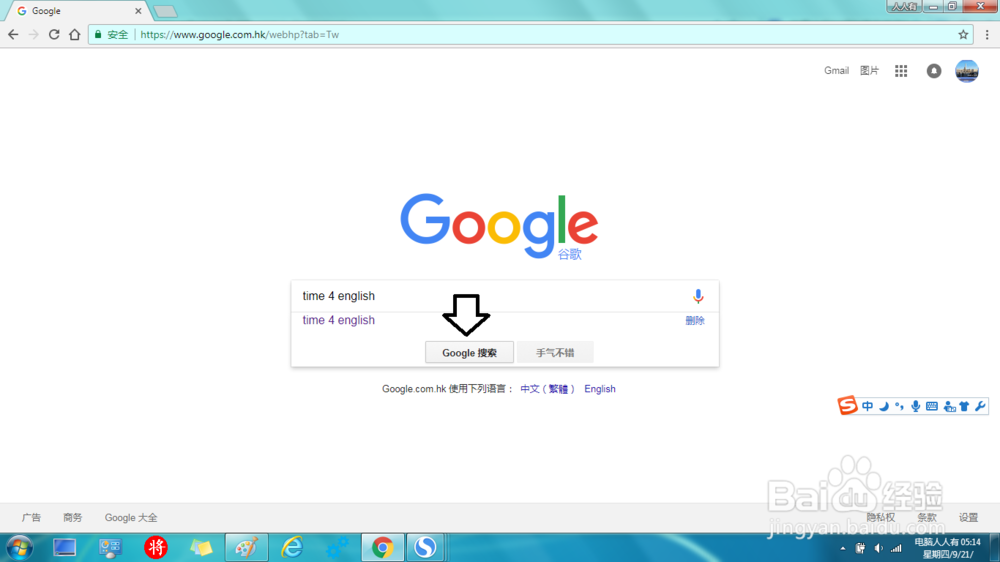Open Sogou account login icon
This screenshot has width=1000, height=562.
(x=950, y=406)
